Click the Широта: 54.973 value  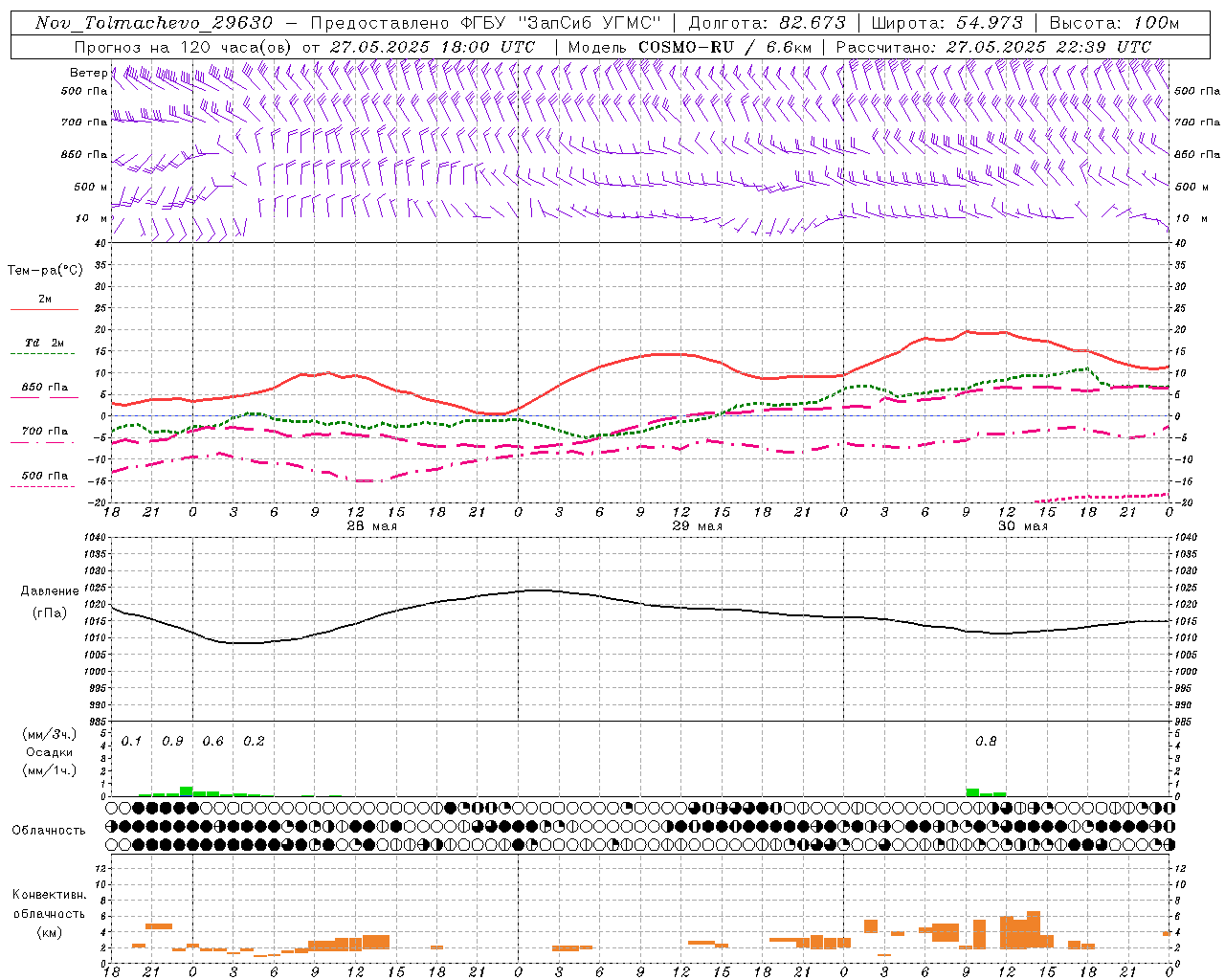(x=947, y=23)
